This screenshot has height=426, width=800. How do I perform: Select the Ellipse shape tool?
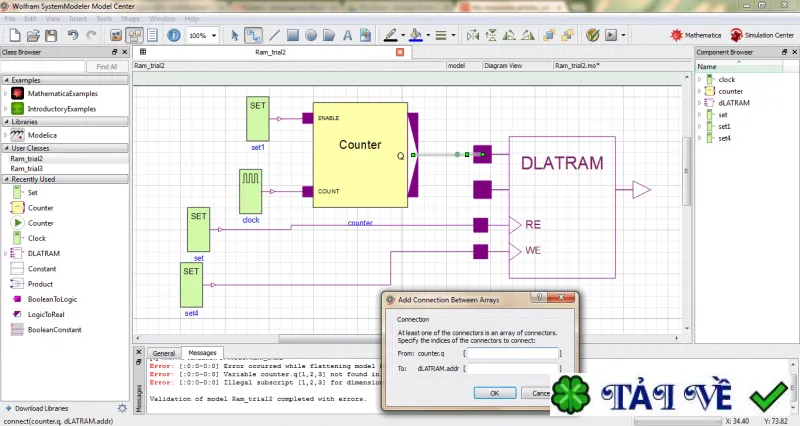click(x=311, y=35)
